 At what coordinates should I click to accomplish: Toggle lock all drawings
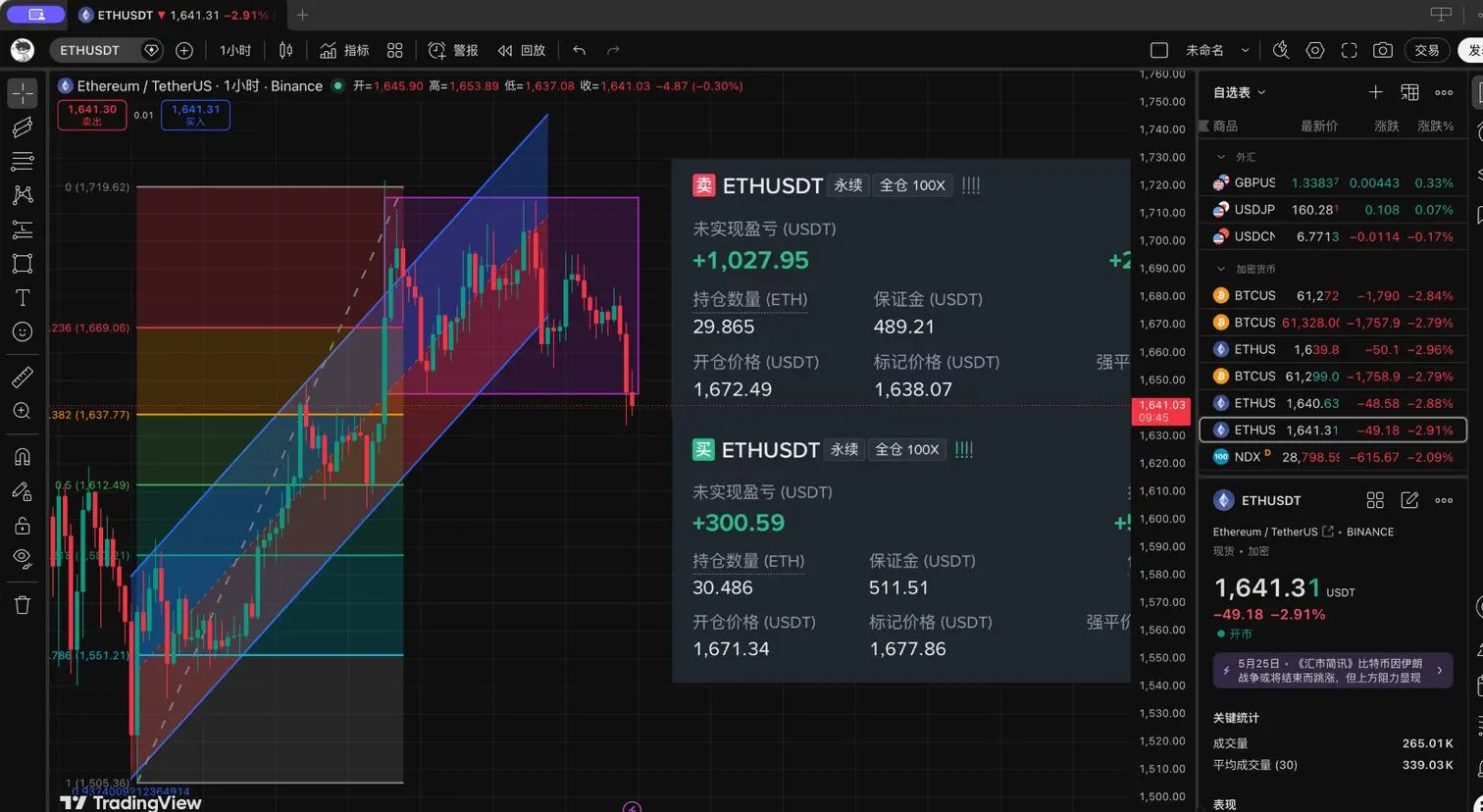23,526
